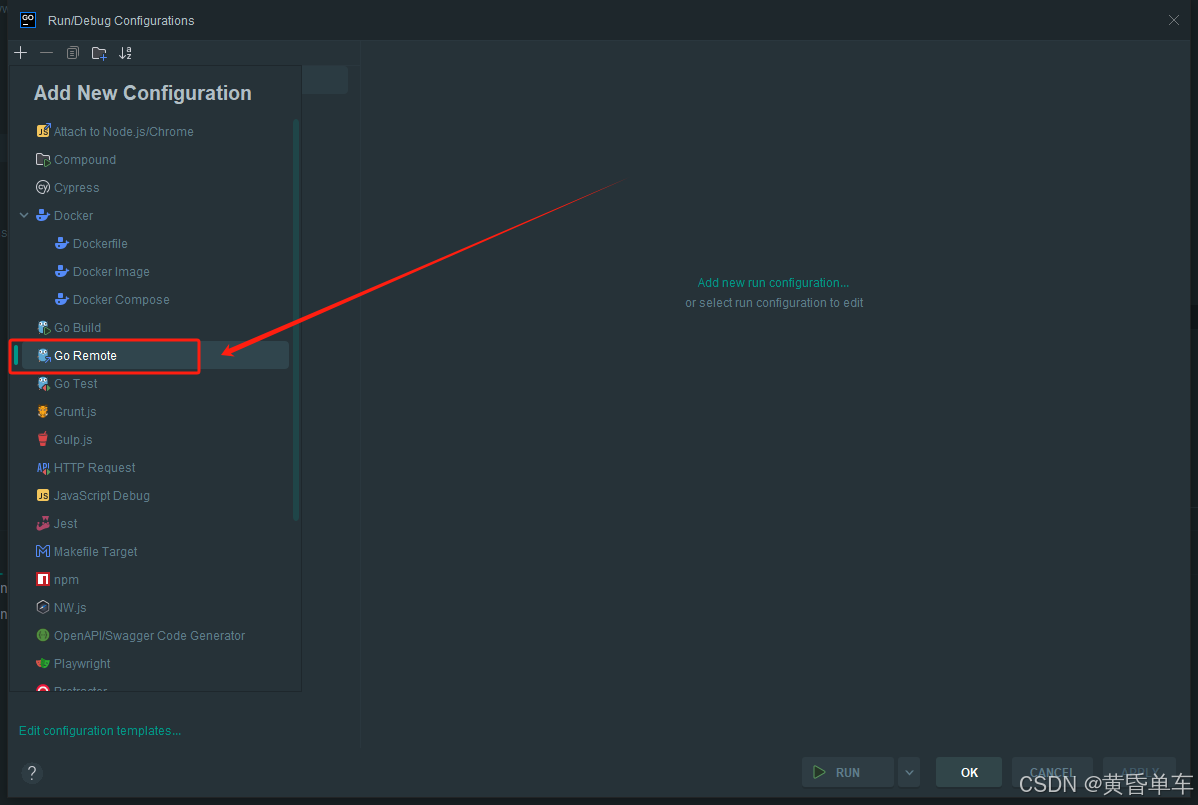Select the HTTP Request API icon
1198x805 pixels.
(43, 467)
